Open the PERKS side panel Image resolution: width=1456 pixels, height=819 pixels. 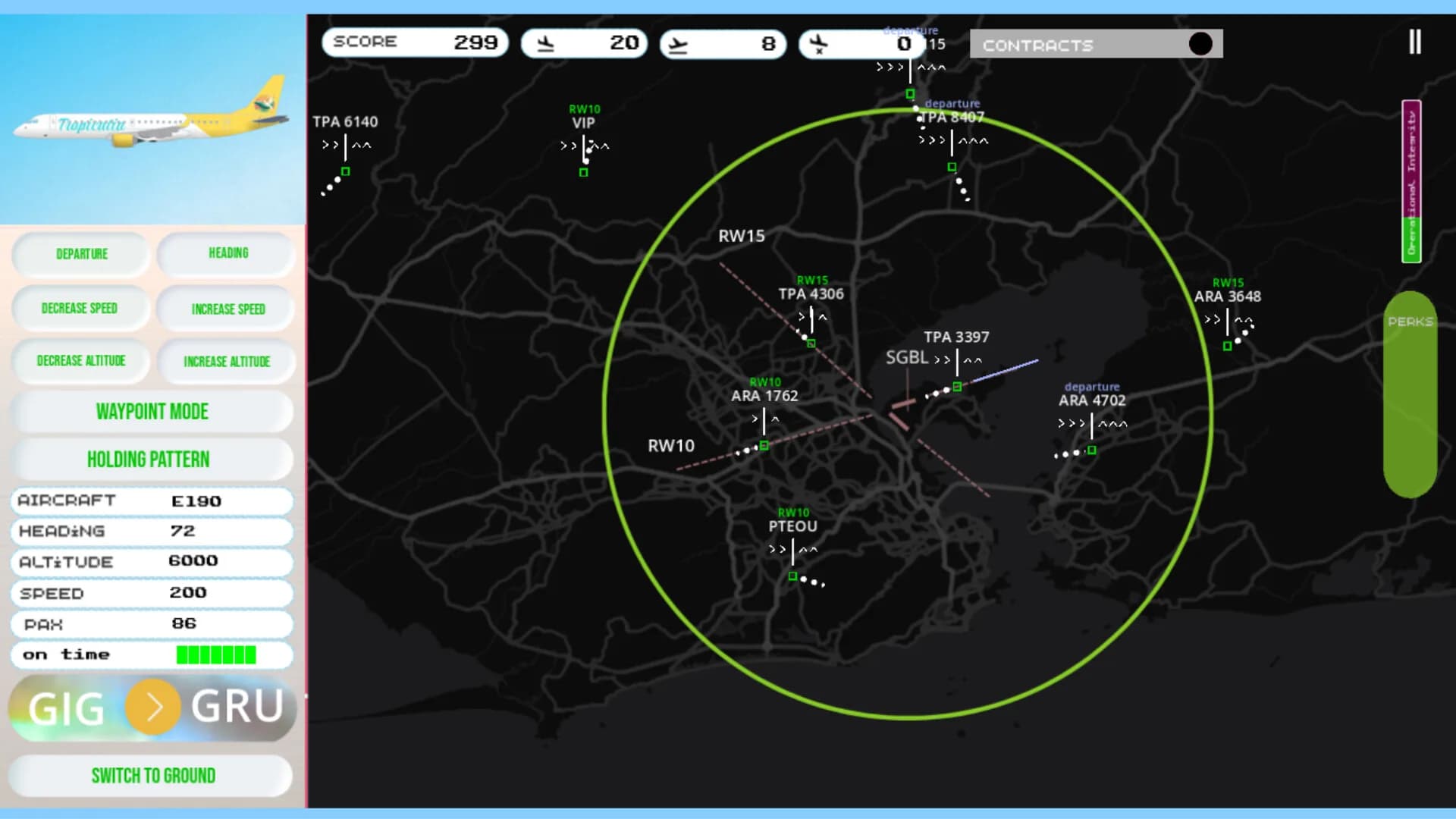1410,394
